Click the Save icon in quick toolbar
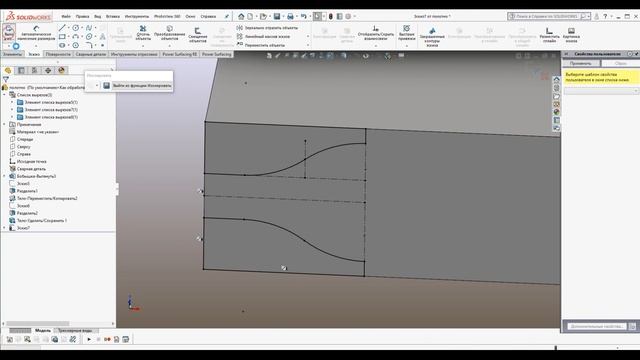This screenshot has height=360, width=640. 277,16
